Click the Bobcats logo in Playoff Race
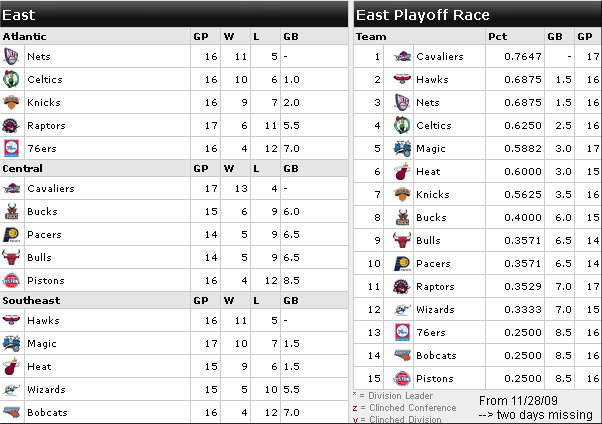Screen dimensions: 602x424 coord(402,356)
